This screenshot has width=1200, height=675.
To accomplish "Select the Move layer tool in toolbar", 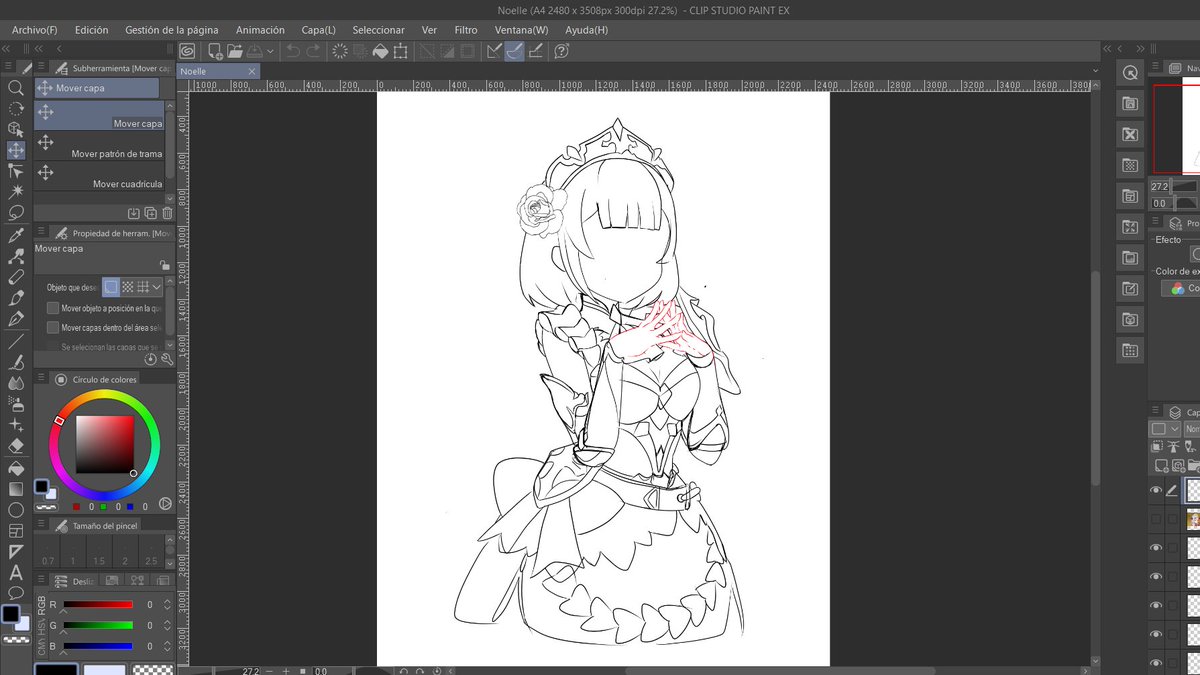I will [16, 151].
